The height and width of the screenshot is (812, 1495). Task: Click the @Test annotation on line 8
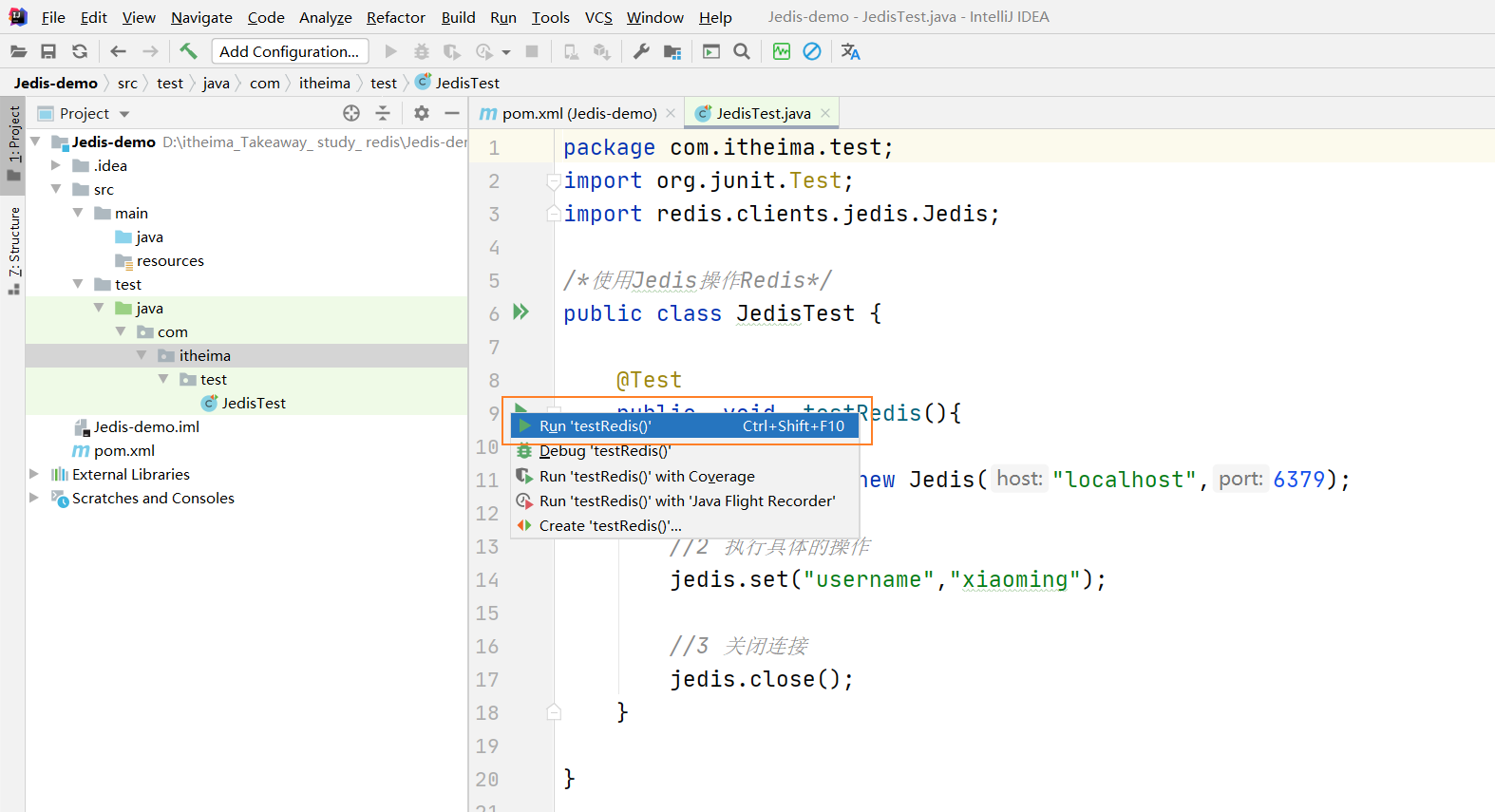650,380
